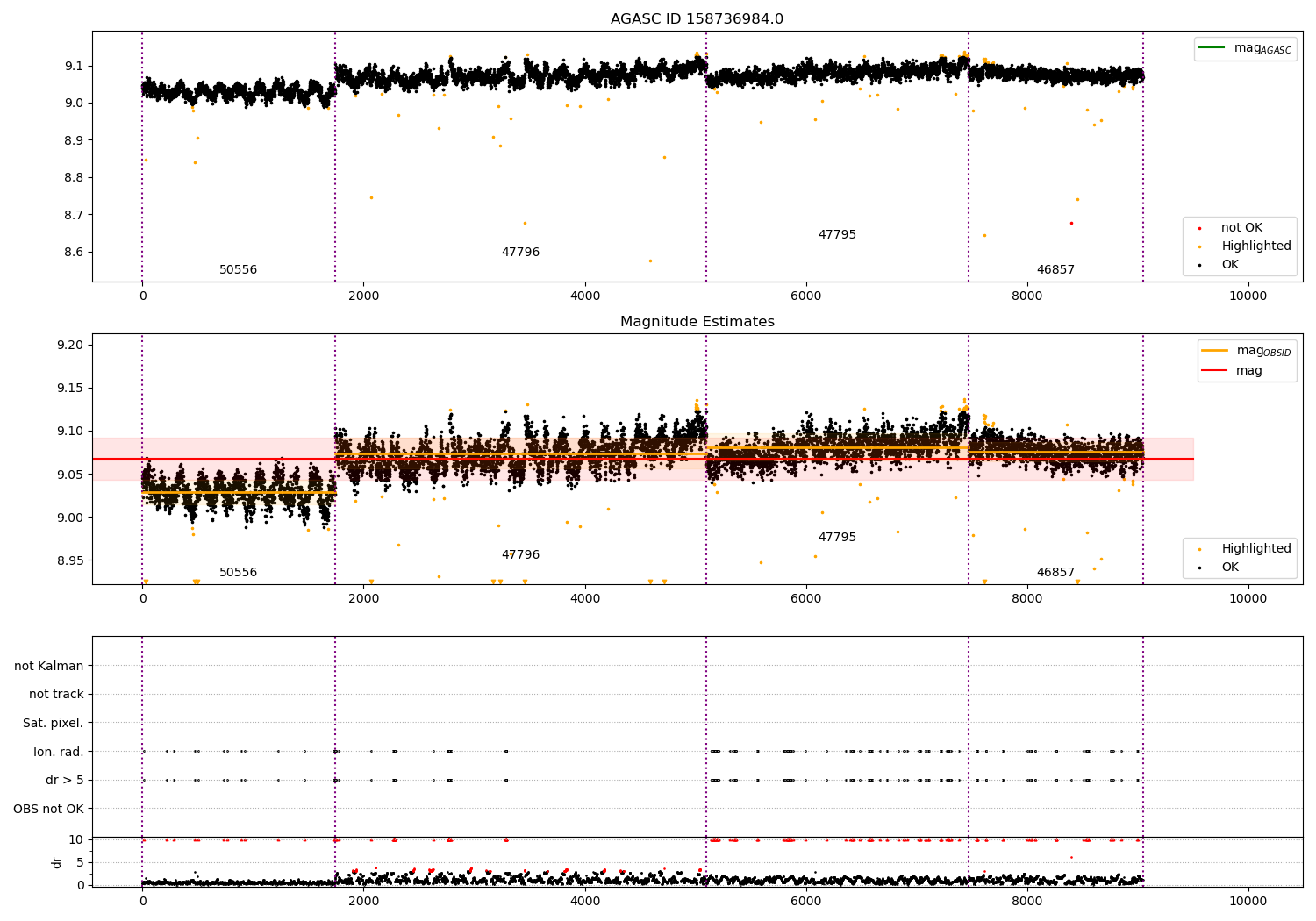The height and width of the screenshot is (921, 1316).
Task: Click the 'not OK' legend entry
Action: tap(1241, 228)
